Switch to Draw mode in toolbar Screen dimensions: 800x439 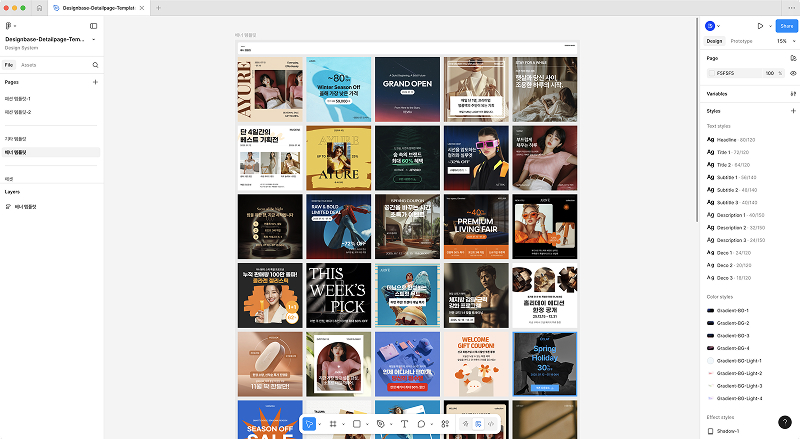465,424
